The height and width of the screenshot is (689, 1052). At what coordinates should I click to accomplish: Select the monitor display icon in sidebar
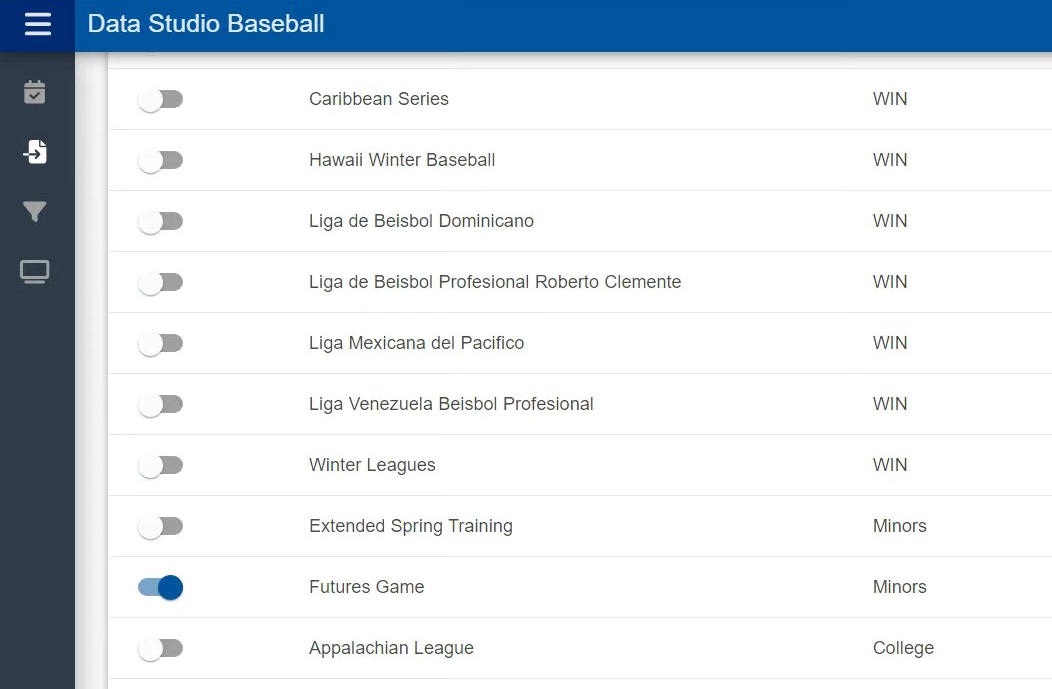pyautogui.click(x=35, y=272)
